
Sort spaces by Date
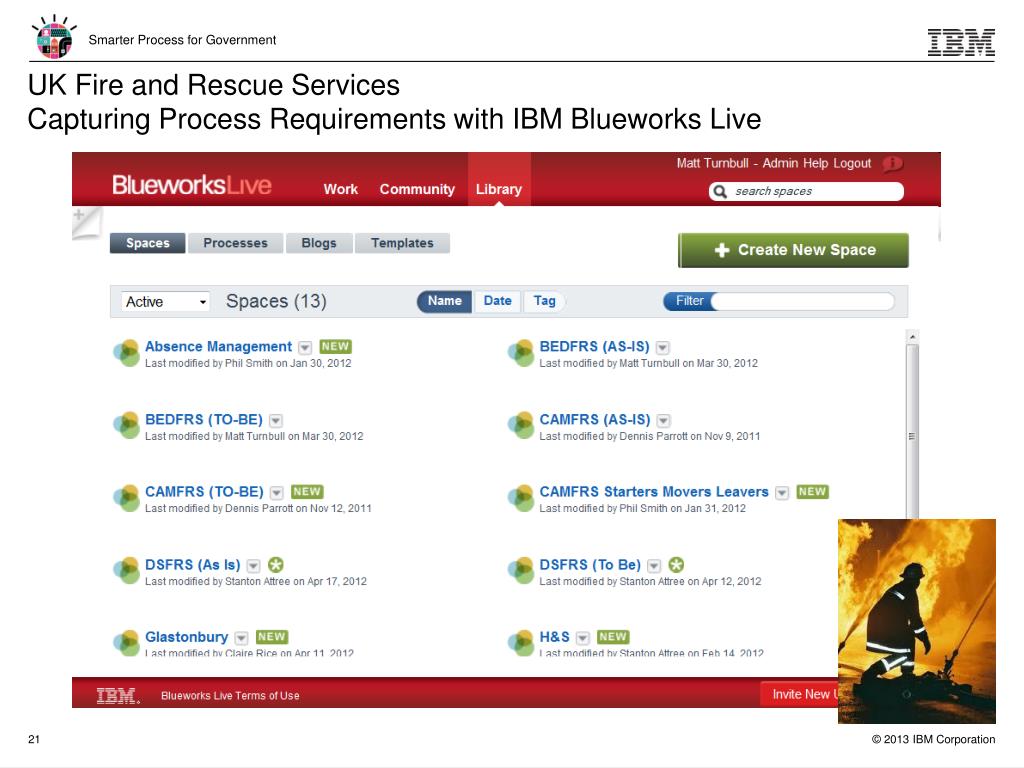[498, 301]
